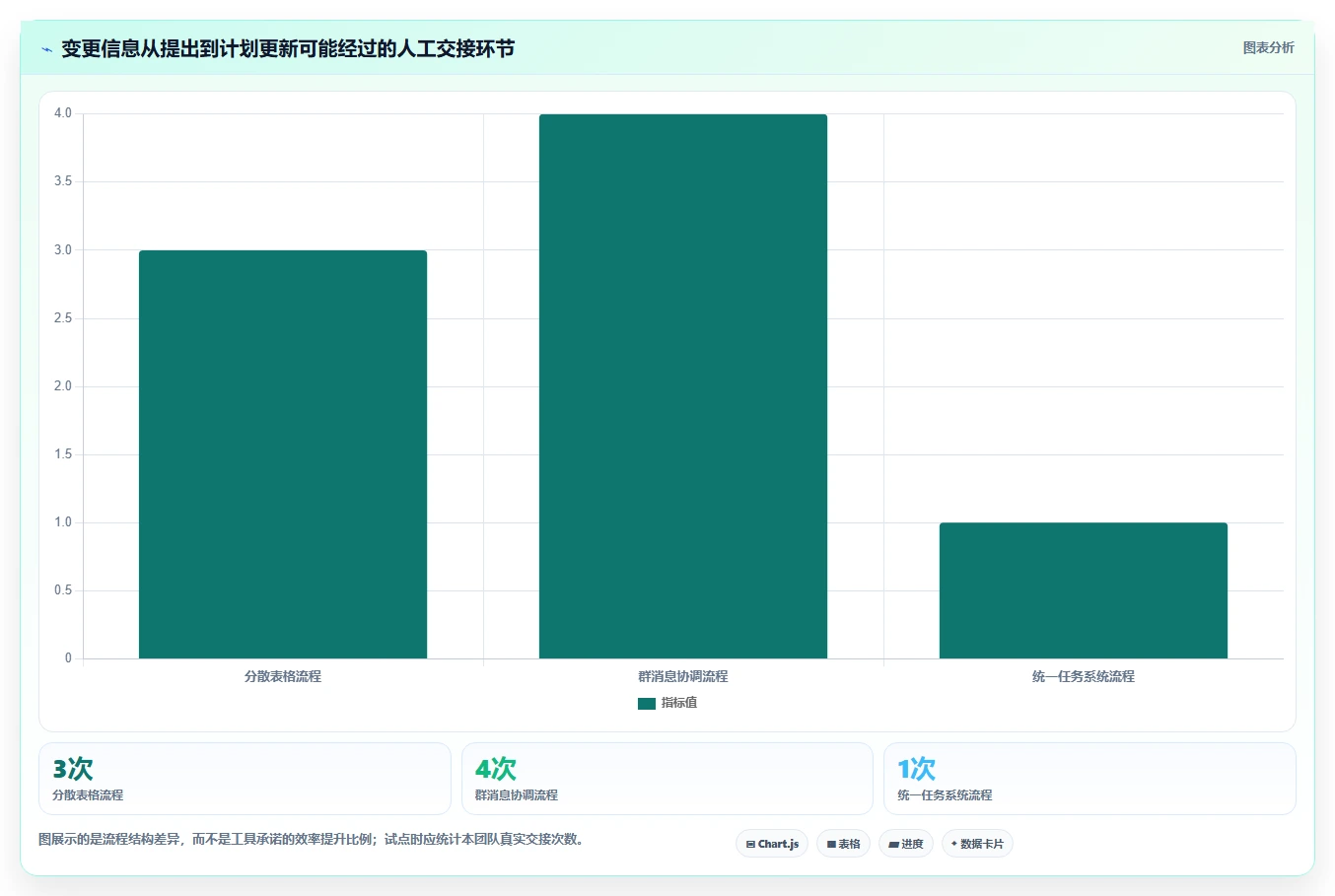Image resolution: width=1335 pixels, height=896 pixels.
Task: Click the 表格 tag chip
Action: pyautogui.click(x=843, y=844)
